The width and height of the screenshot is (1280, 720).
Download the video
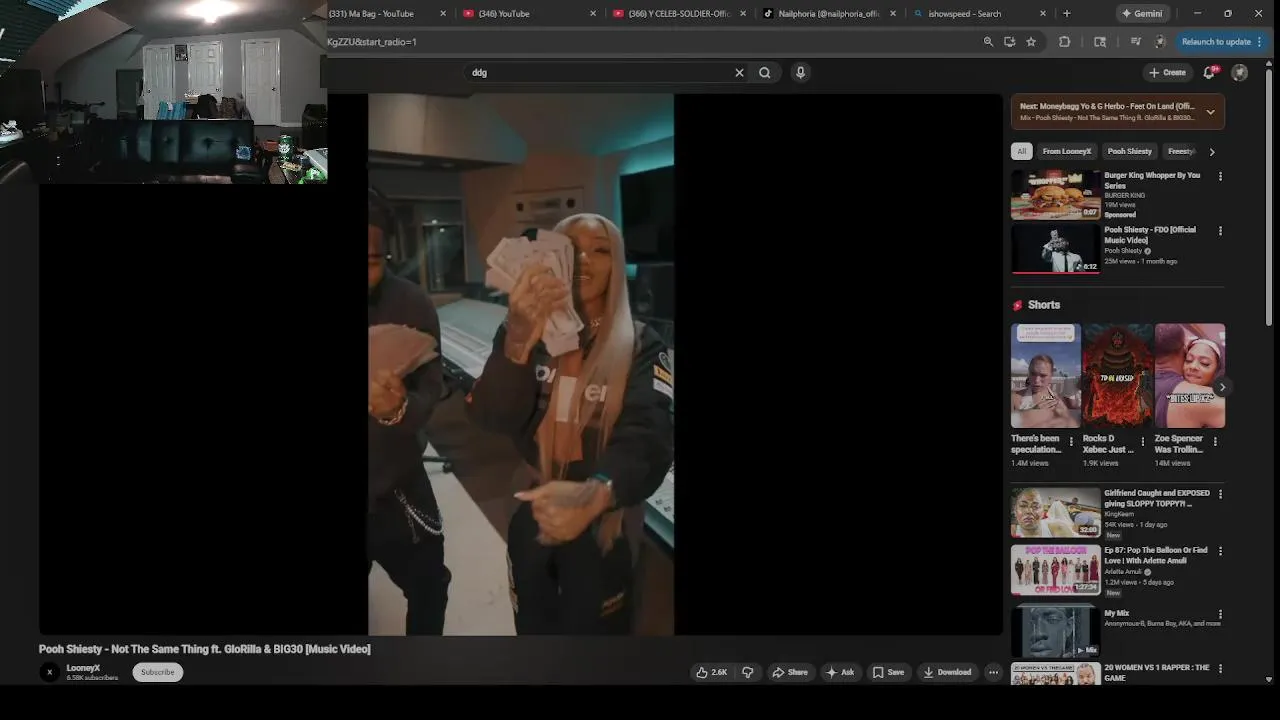pyautogui.click(x=947, y=672)
